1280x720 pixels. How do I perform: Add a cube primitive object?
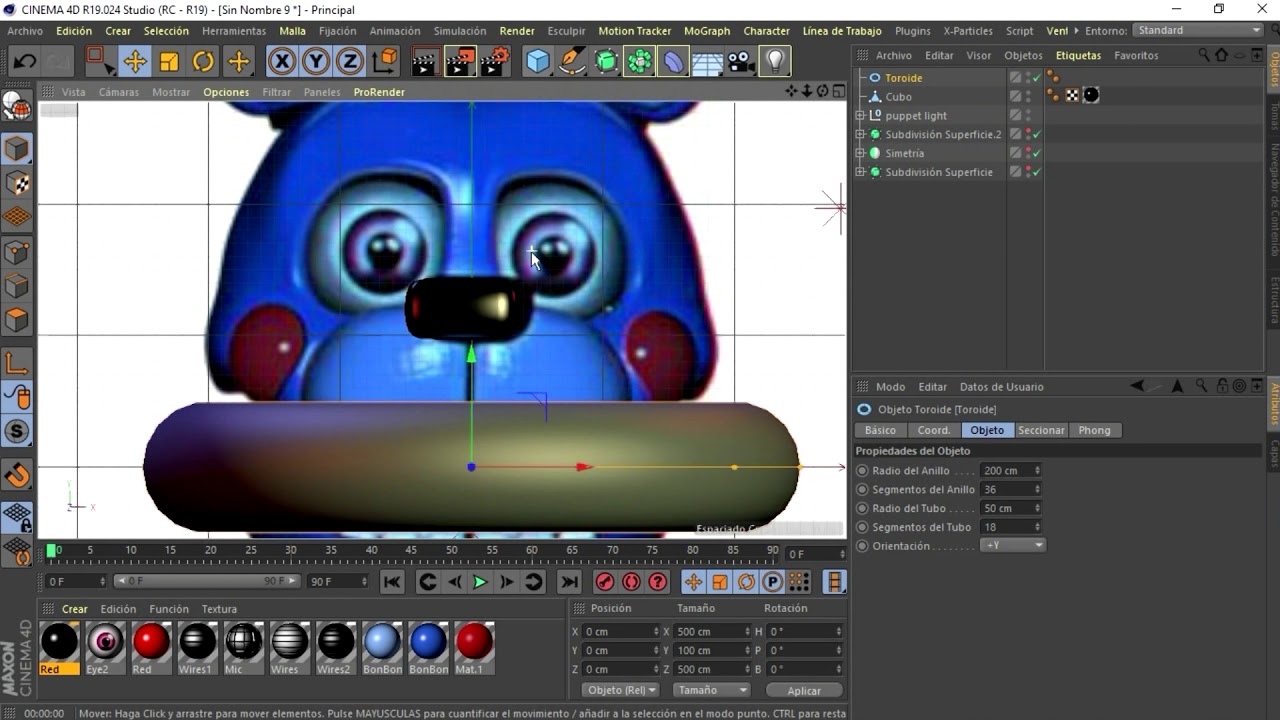click(x=538, y=62)
